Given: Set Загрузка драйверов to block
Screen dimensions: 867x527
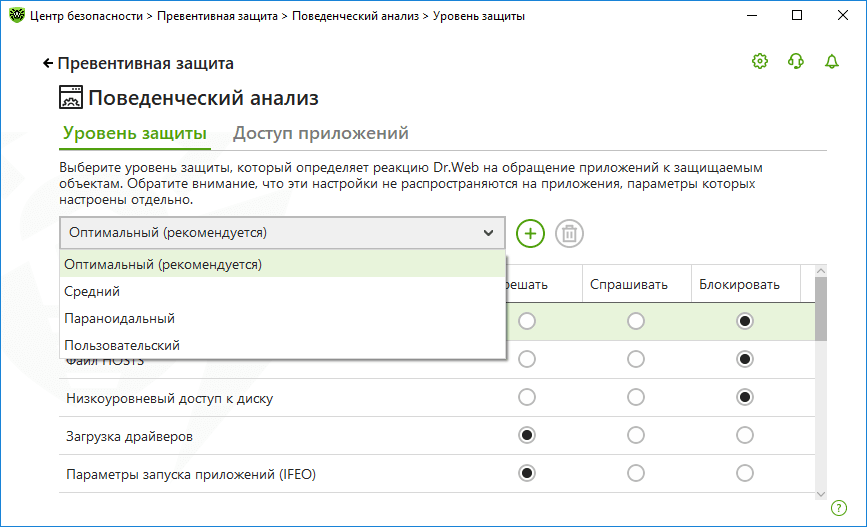Looking at the screenshot, I should (x=745, y=435).
